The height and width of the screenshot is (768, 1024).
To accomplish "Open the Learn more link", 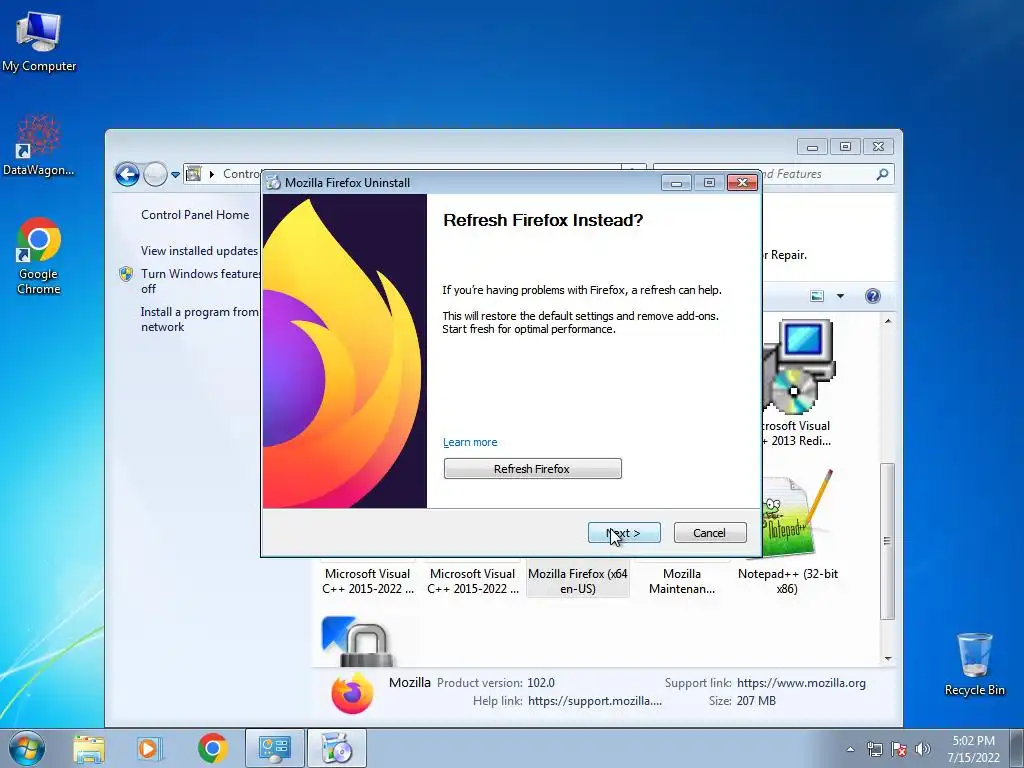I will click(x=470, y=442).
